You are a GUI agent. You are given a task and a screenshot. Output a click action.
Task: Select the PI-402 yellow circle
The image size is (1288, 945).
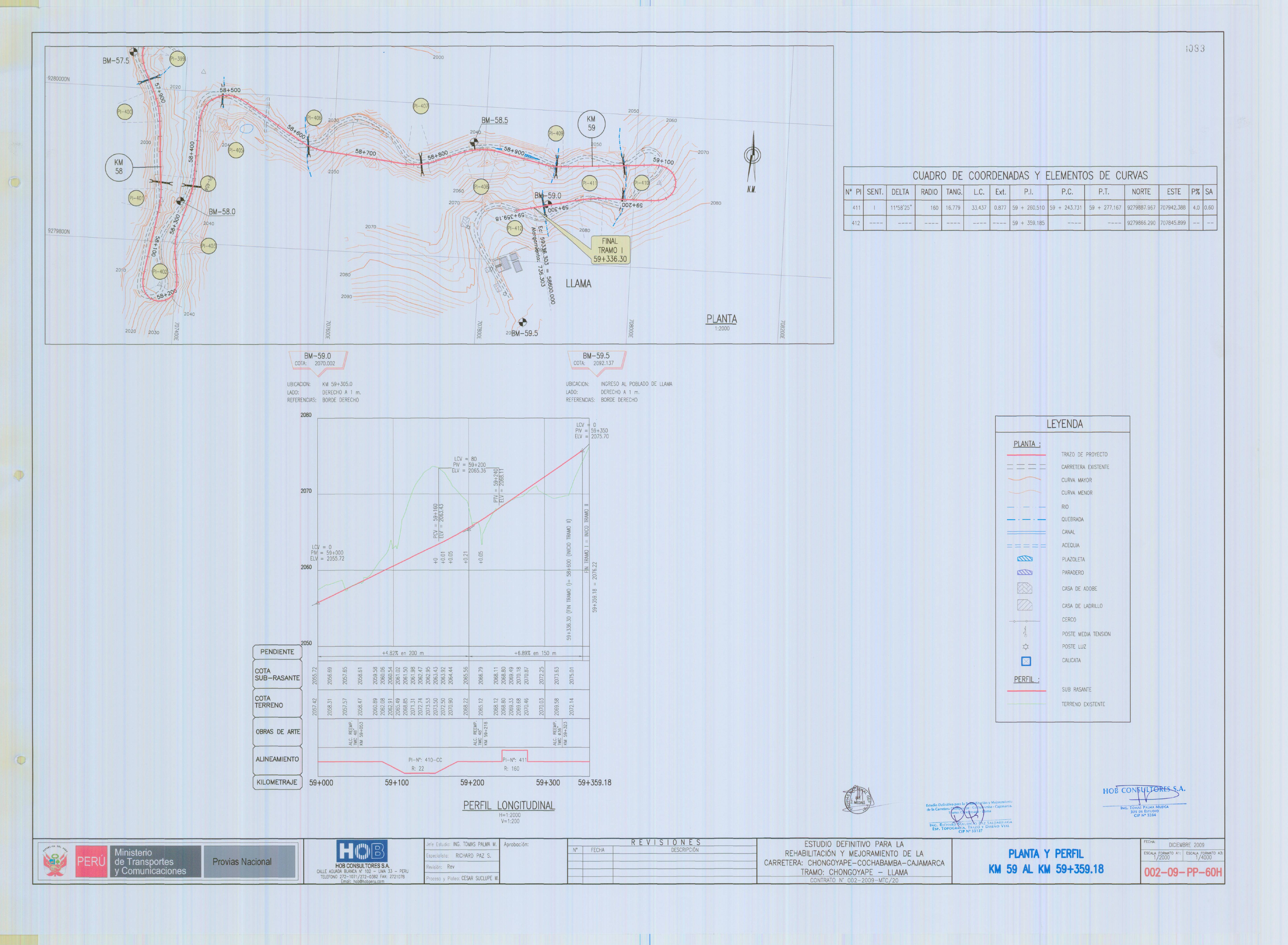(160, 272)
